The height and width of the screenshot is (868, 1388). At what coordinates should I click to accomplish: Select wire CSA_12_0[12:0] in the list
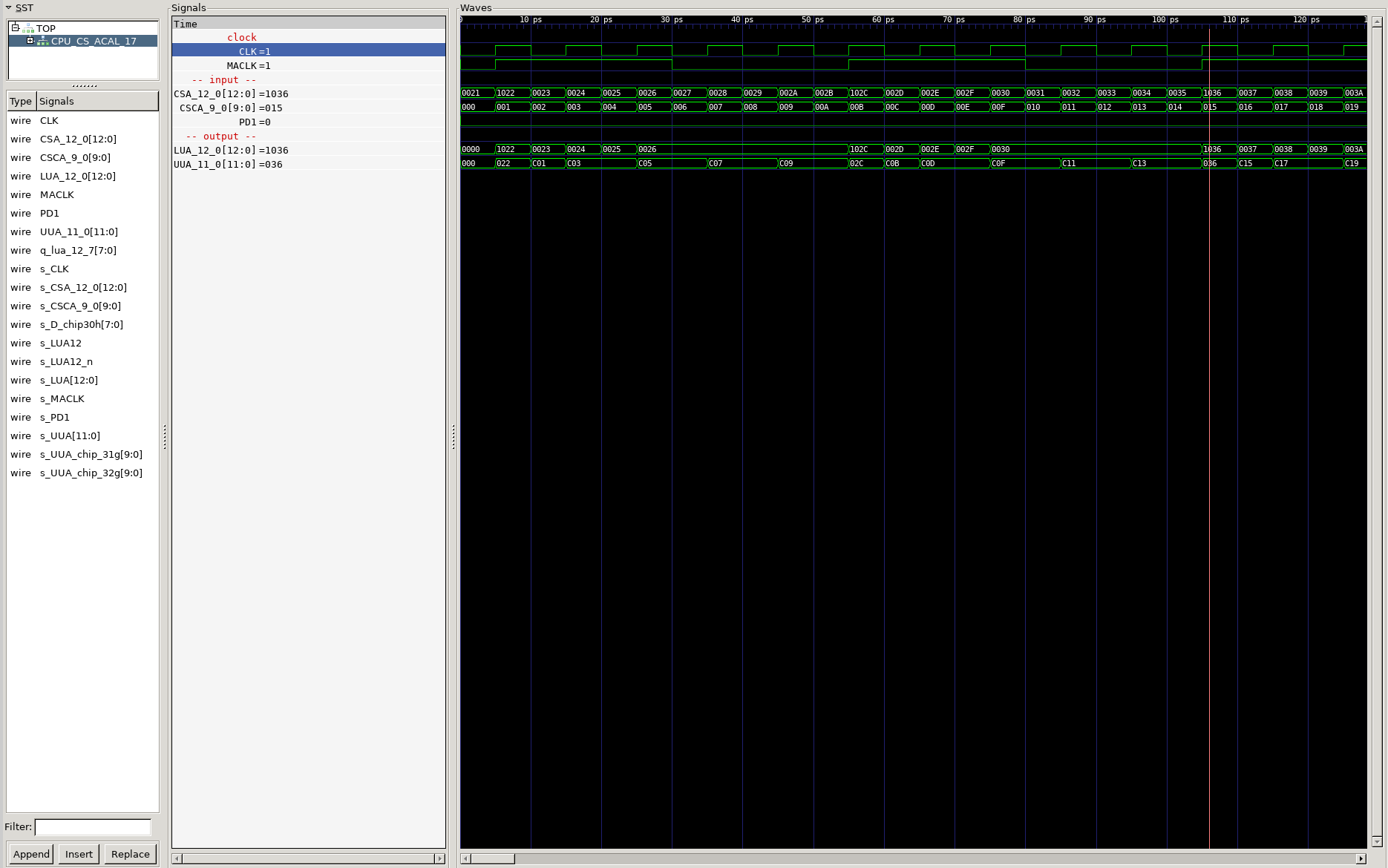(x=82, y=139)
